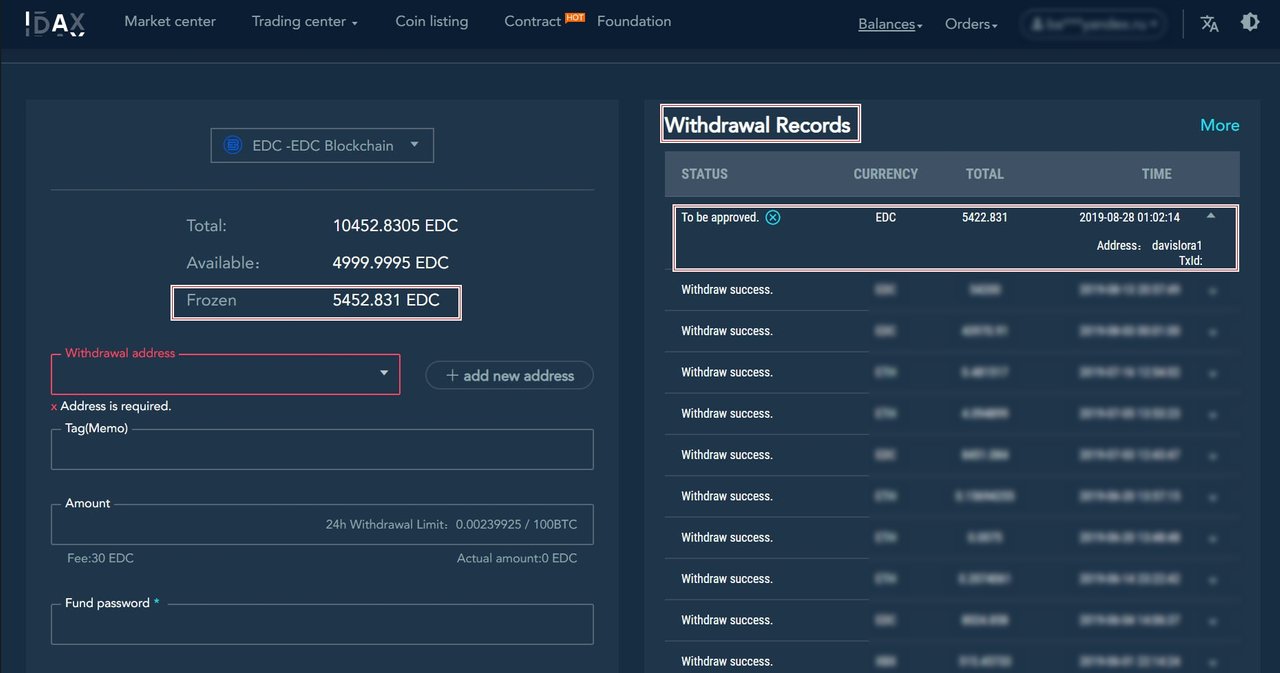
Task: Click the STATUS column header
Action: point(705,174)
